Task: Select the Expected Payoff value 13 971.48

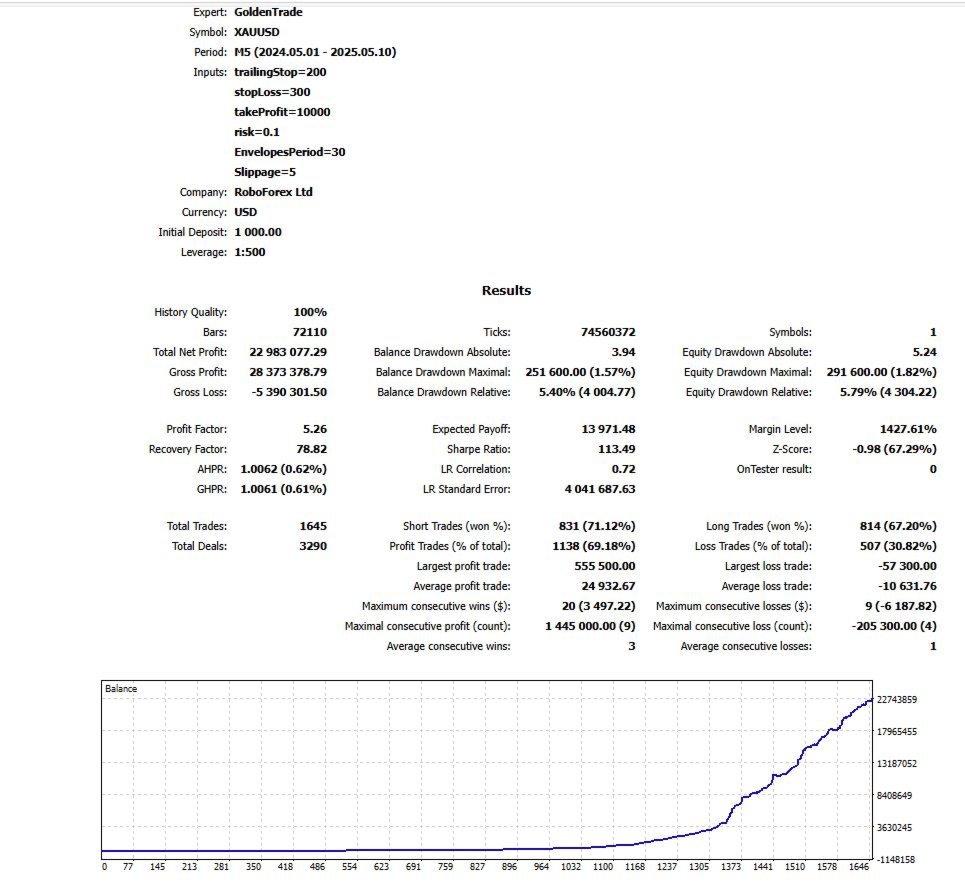Action: coord(608,429)
